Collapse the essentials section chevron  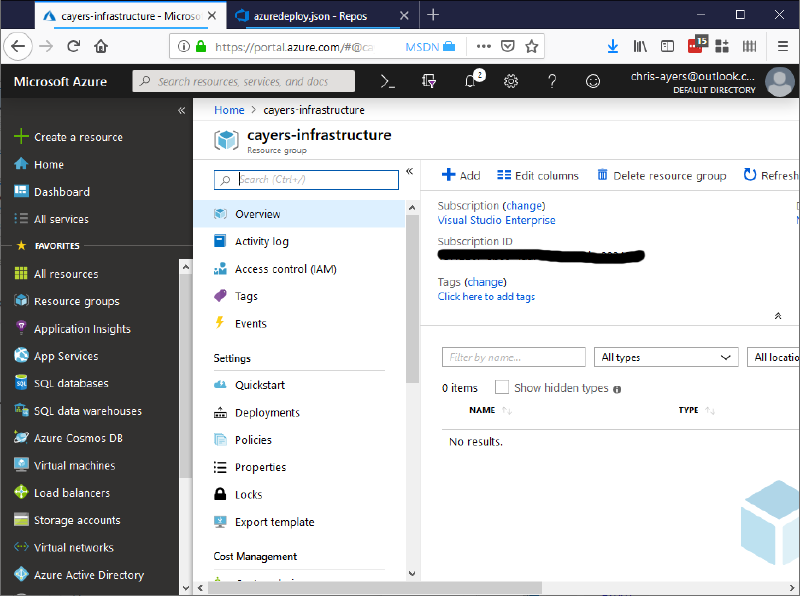point(778,316)
